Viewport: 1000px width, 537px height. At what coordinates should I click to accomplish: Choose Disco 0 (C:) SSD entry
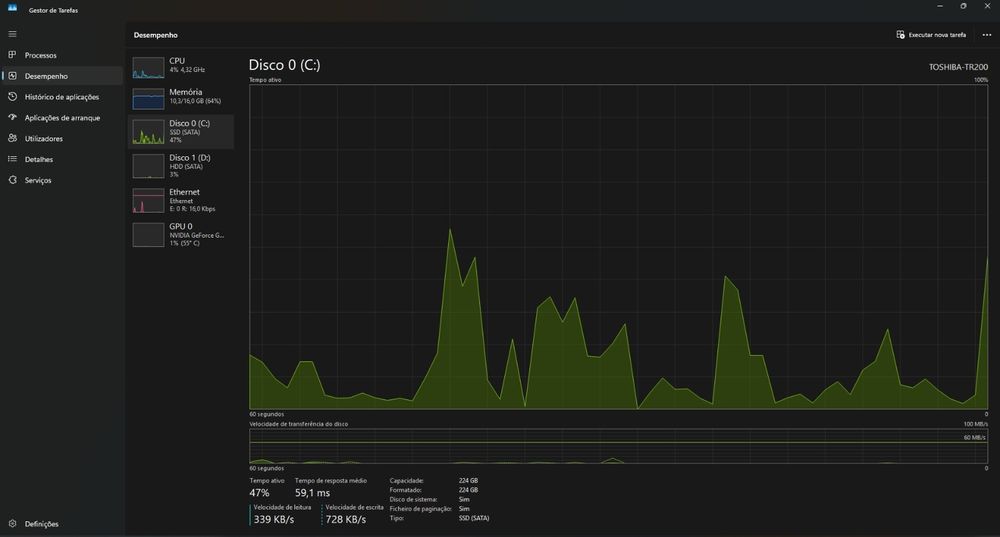[x=181, y=131]
